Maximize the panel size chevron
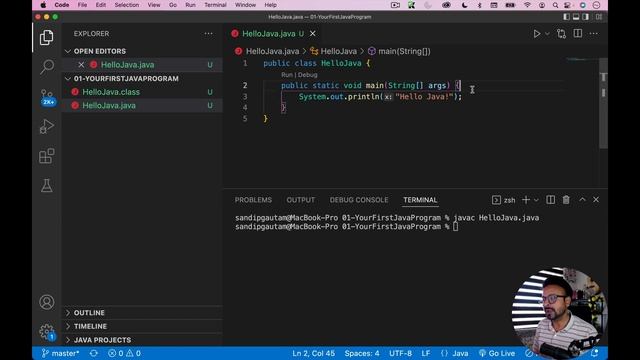 click(x=582, y=199)
